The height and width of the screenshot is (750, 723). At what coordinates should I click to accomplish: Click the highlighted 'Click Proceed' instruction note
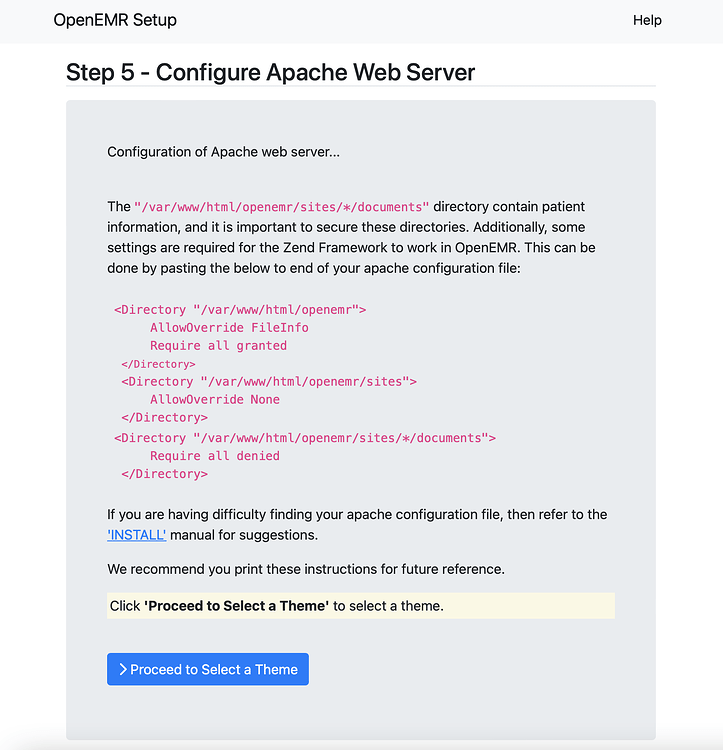coord(360,606)
